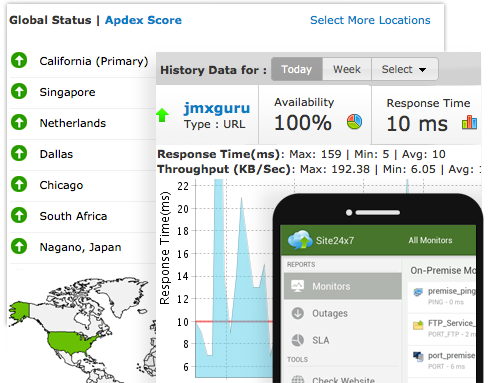The width and height of the screenshot is (494, 383).
Task: Click the California (Primary) location name
Action: [94, 61]
